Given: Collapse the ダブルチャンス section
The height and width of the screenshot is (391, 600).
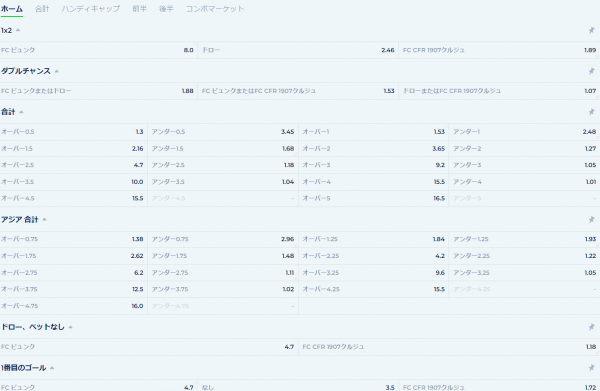Looking at the screenshot, I should [57, 71].
